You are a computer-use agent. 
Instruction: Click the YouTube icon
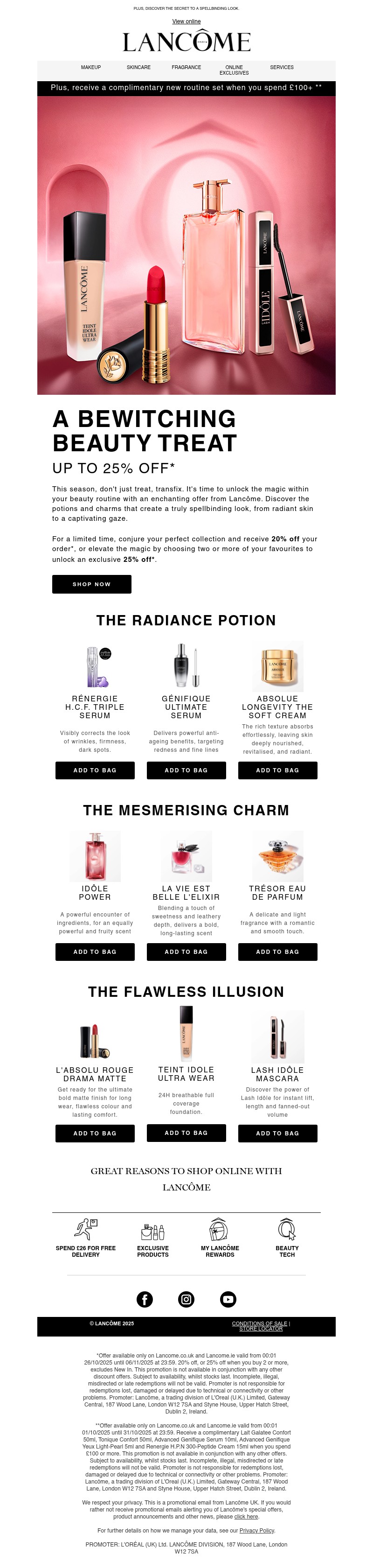pyautogui.click(x=228, y=1299)
